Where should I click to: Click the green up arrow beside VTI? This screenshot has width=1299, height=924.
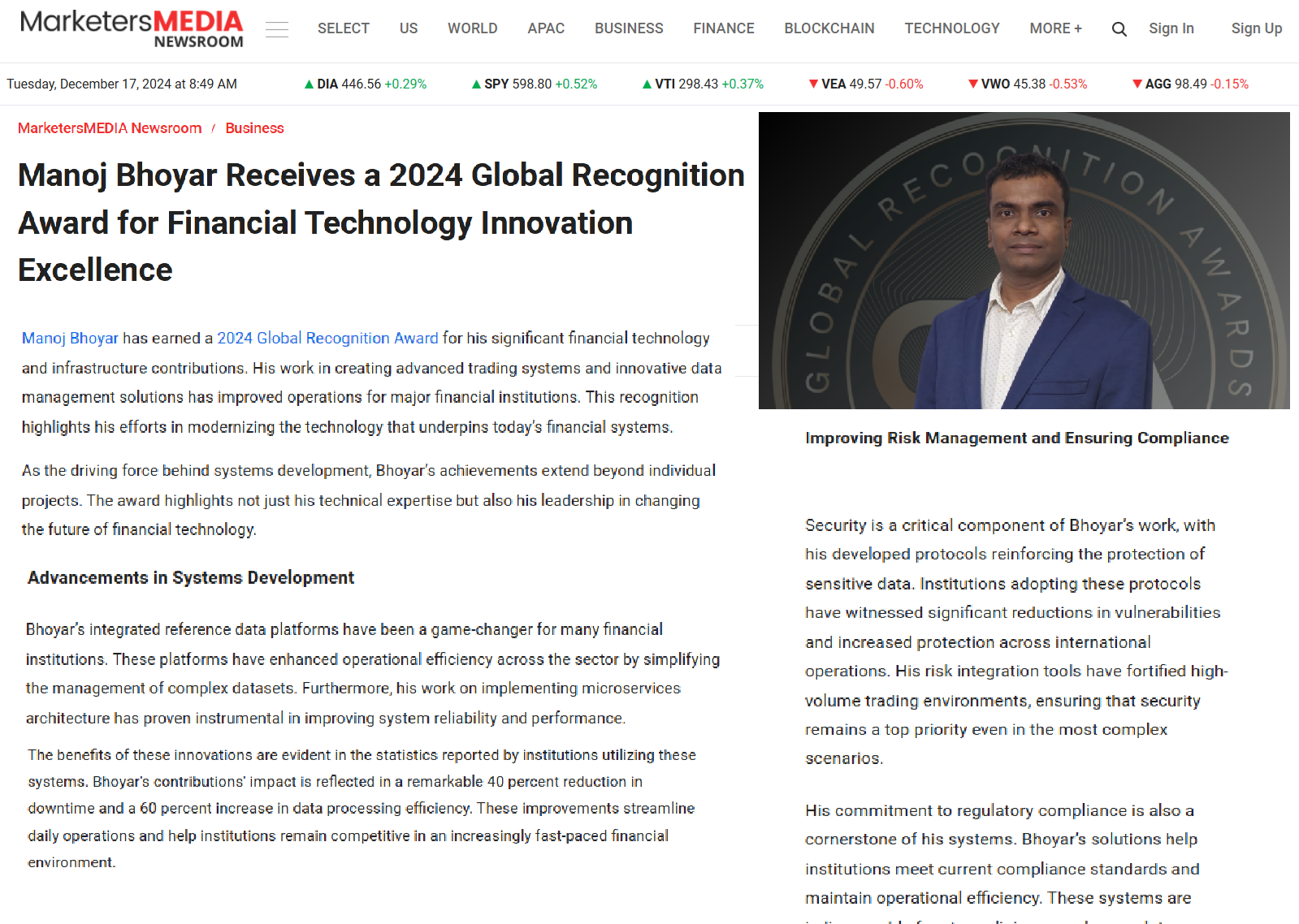click(x=647, y=84)
